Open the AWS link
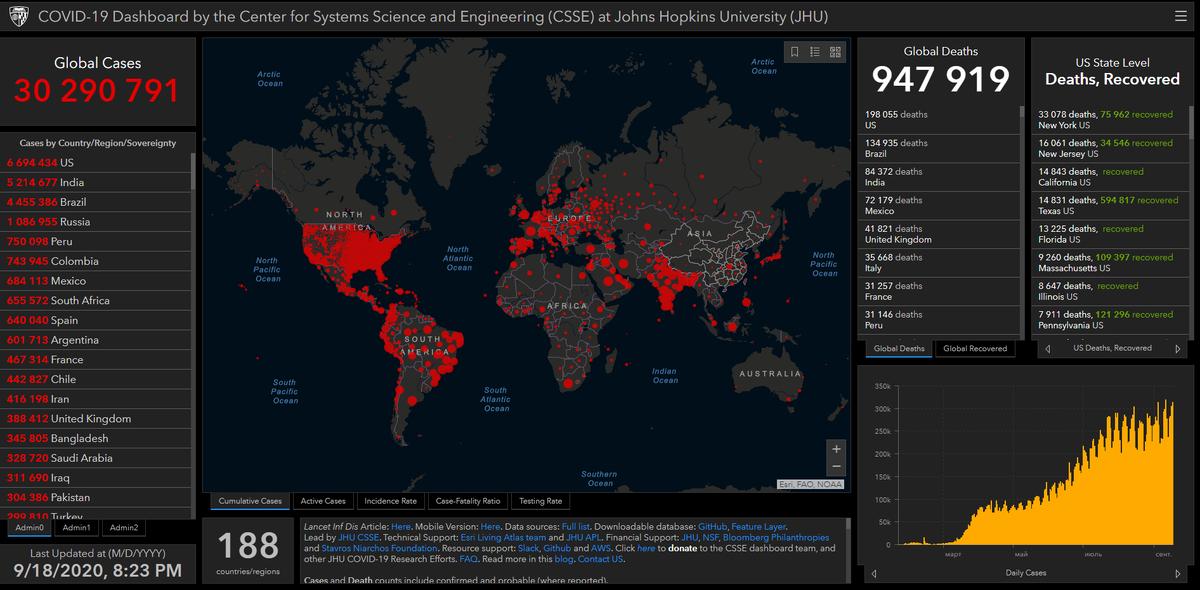 pyautogui.click(x=603, y=549)
